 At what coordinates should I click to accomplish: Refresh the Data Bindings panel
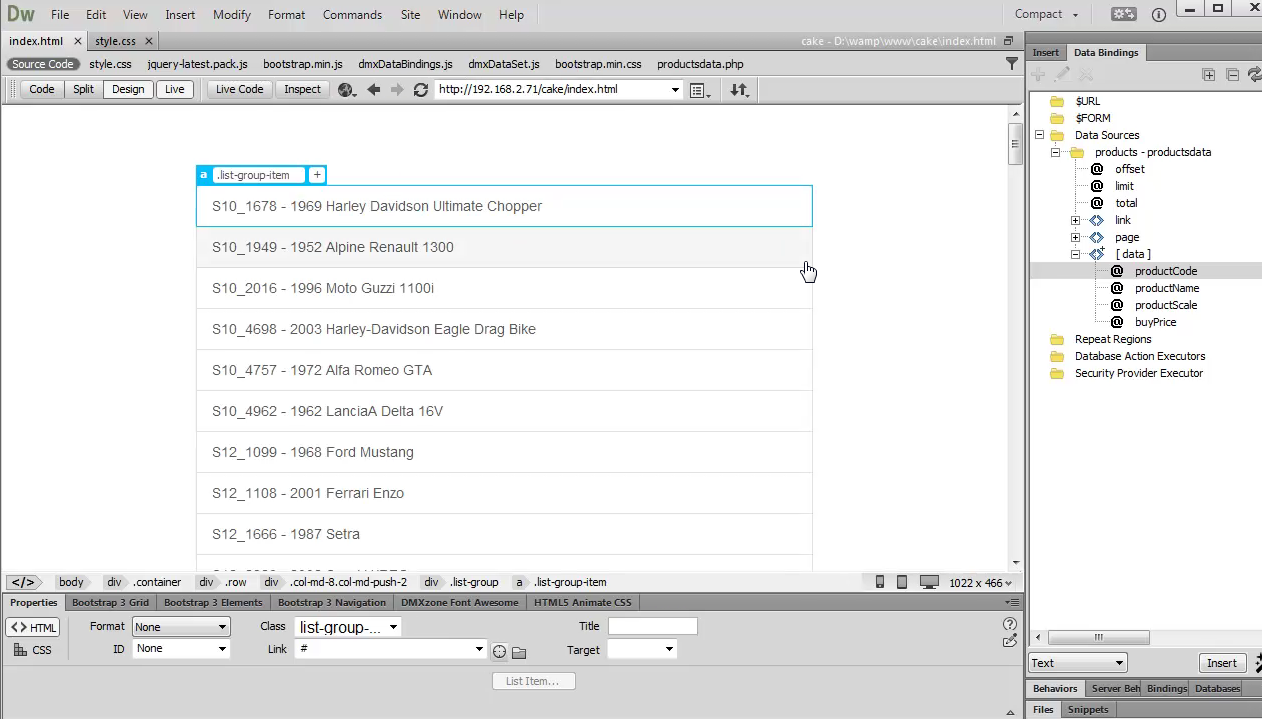pos(1254,75)
